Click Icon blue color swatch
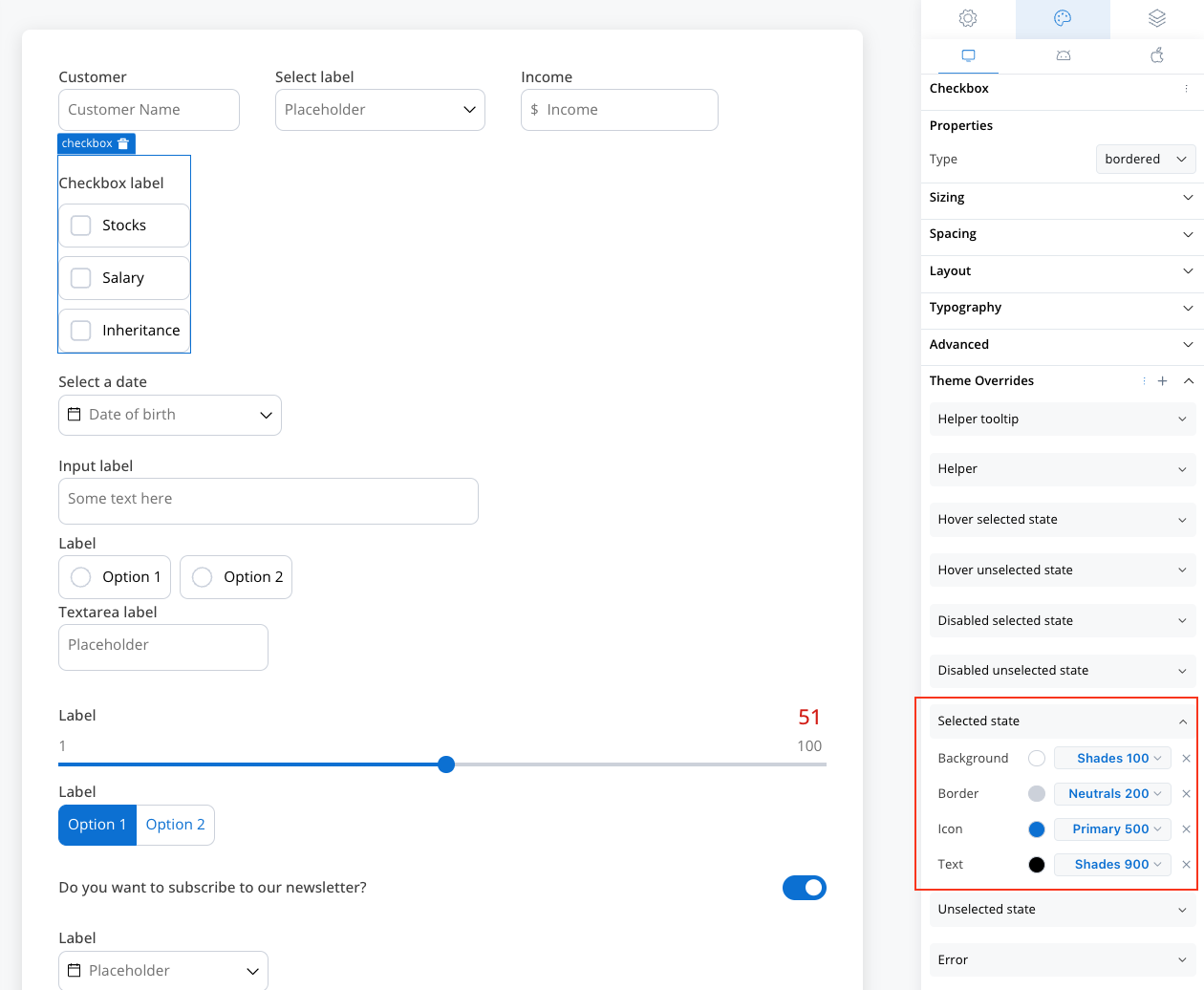This screenshot has width=1204, height=990. click(1037, 829)
